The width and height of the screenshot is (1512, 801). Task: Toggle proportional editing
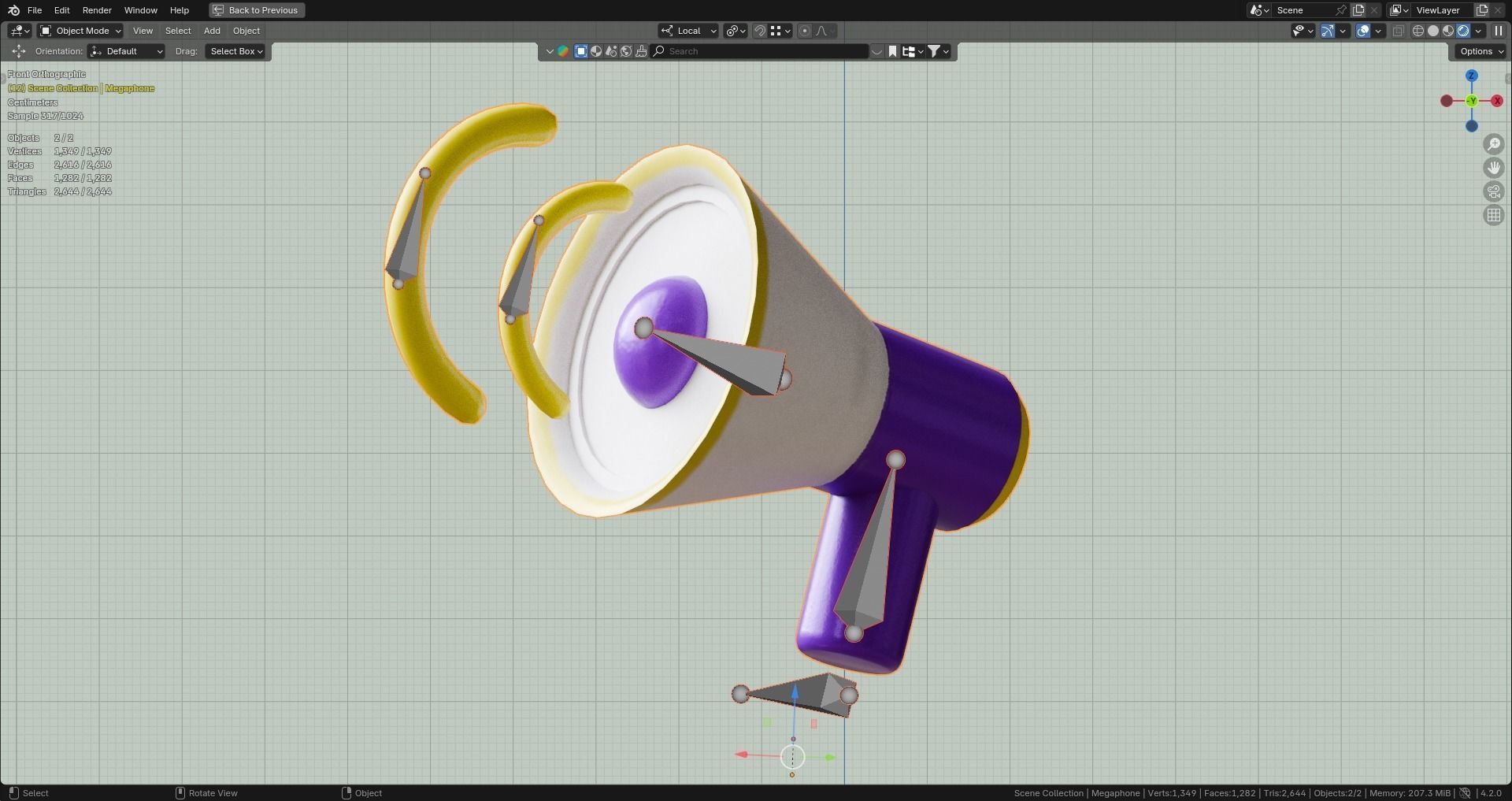point(804,31)
